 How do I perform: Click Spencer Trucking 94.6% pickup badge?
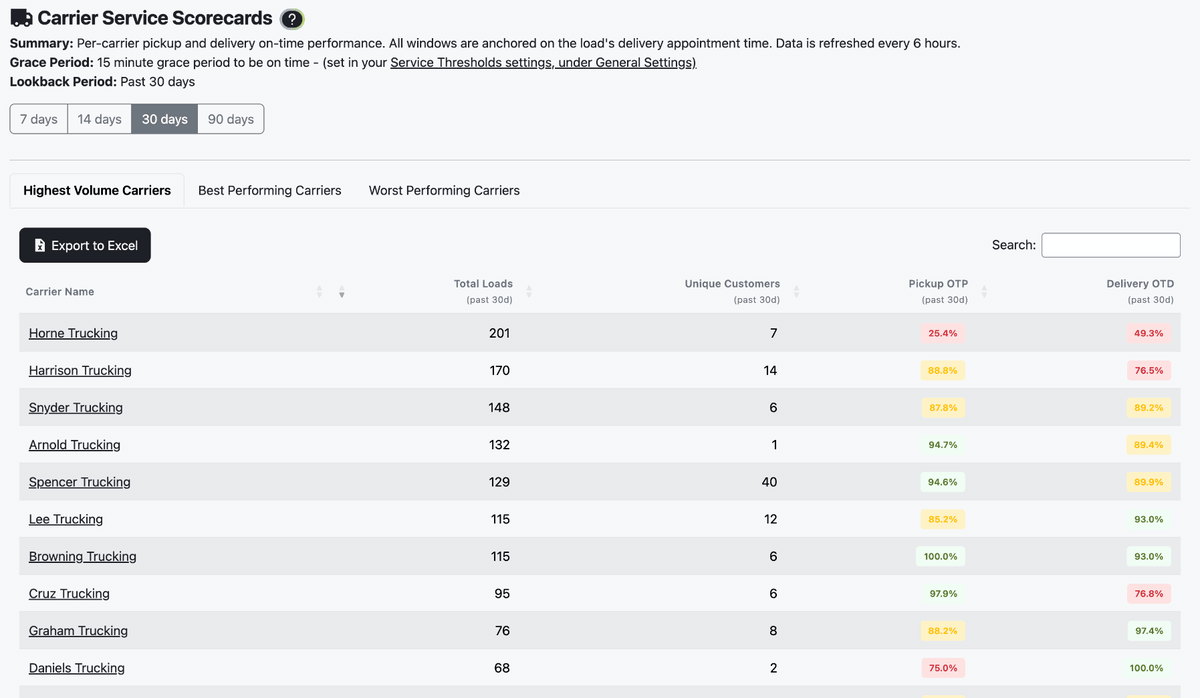943,482
